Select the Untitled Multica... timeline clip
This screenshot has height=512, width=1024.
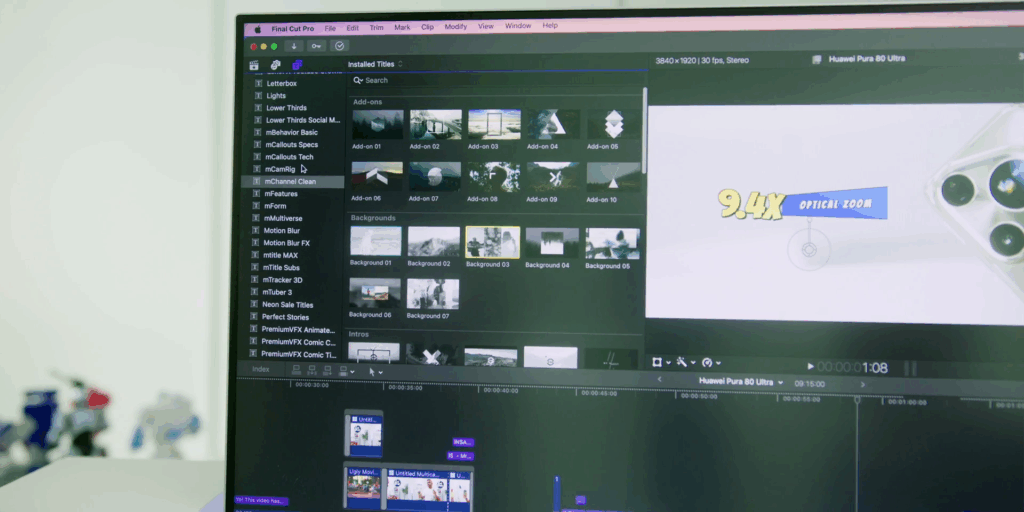[417, 489]
